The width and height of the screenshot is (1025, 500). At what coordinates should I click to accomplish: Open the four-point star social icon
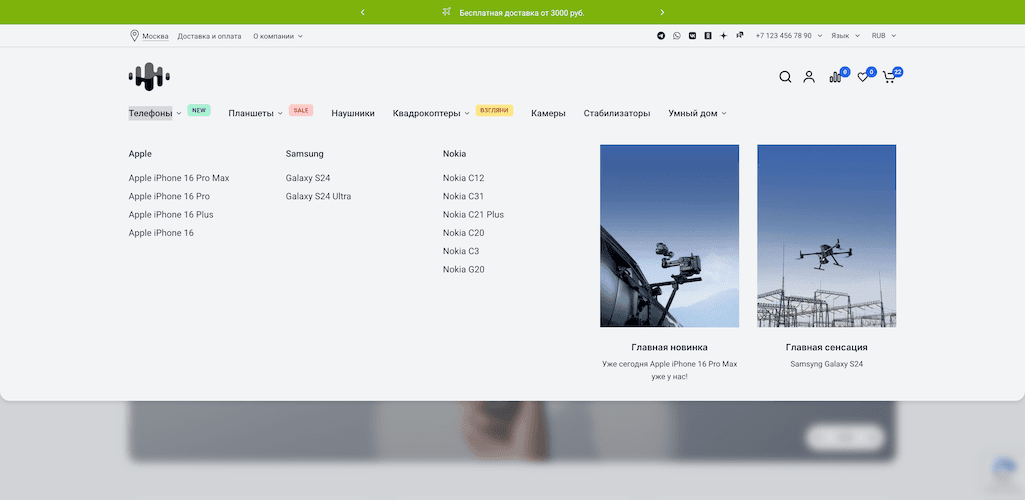pos(724,36)
